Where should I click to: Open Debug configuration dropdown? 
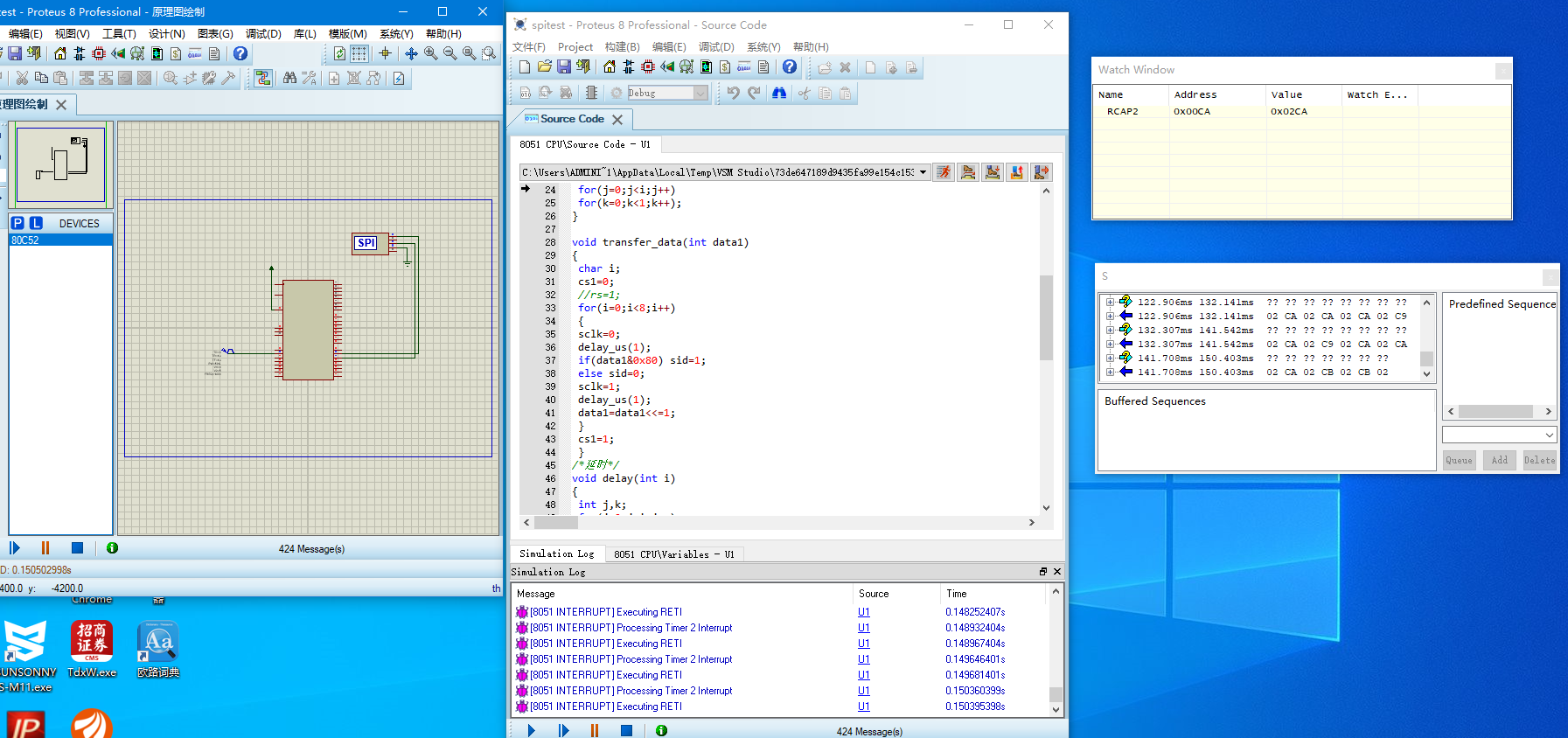700,93
